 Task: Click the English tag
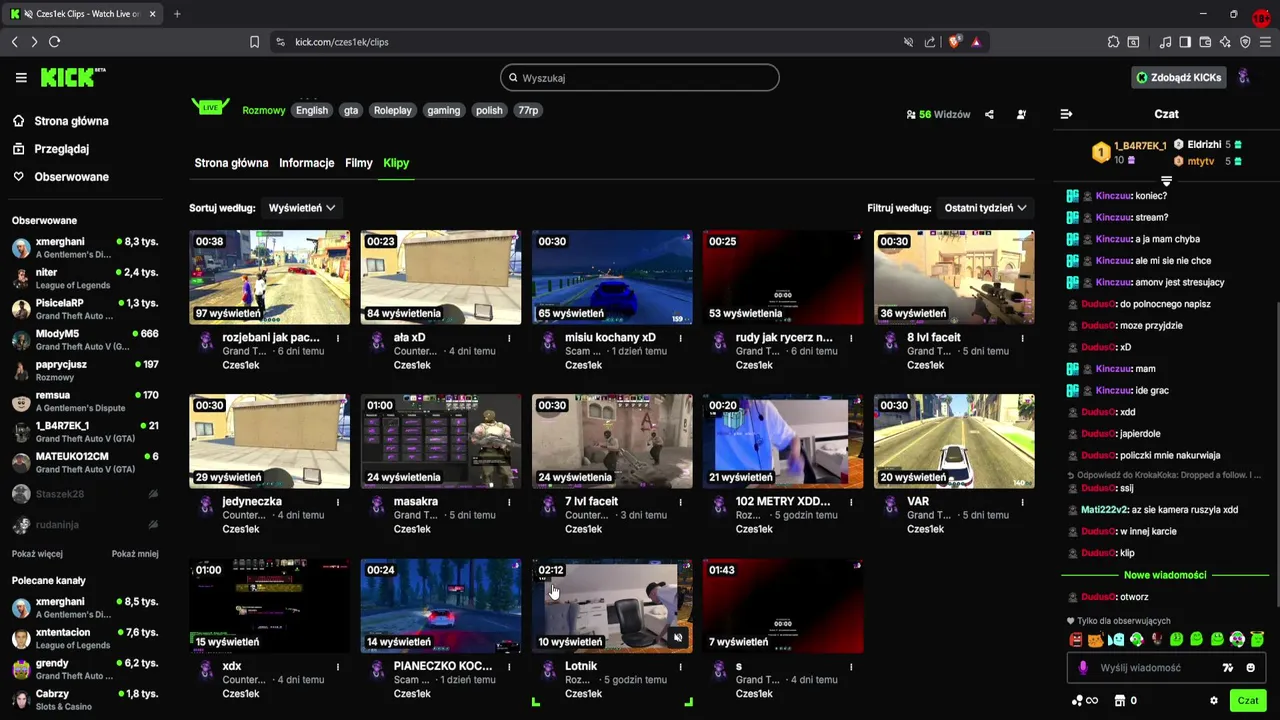coord(312,110)
